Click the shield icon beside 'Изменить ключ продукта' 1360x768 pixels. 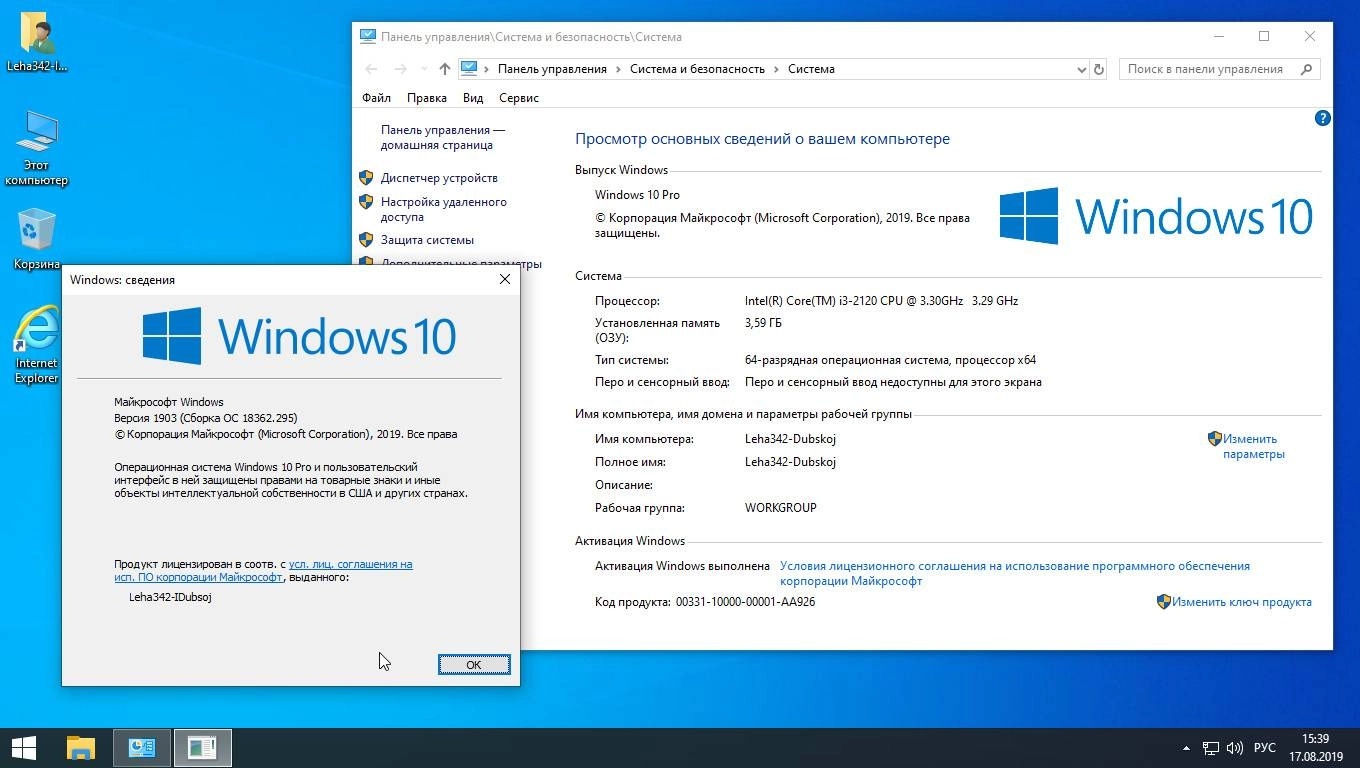coord(1163,602)
